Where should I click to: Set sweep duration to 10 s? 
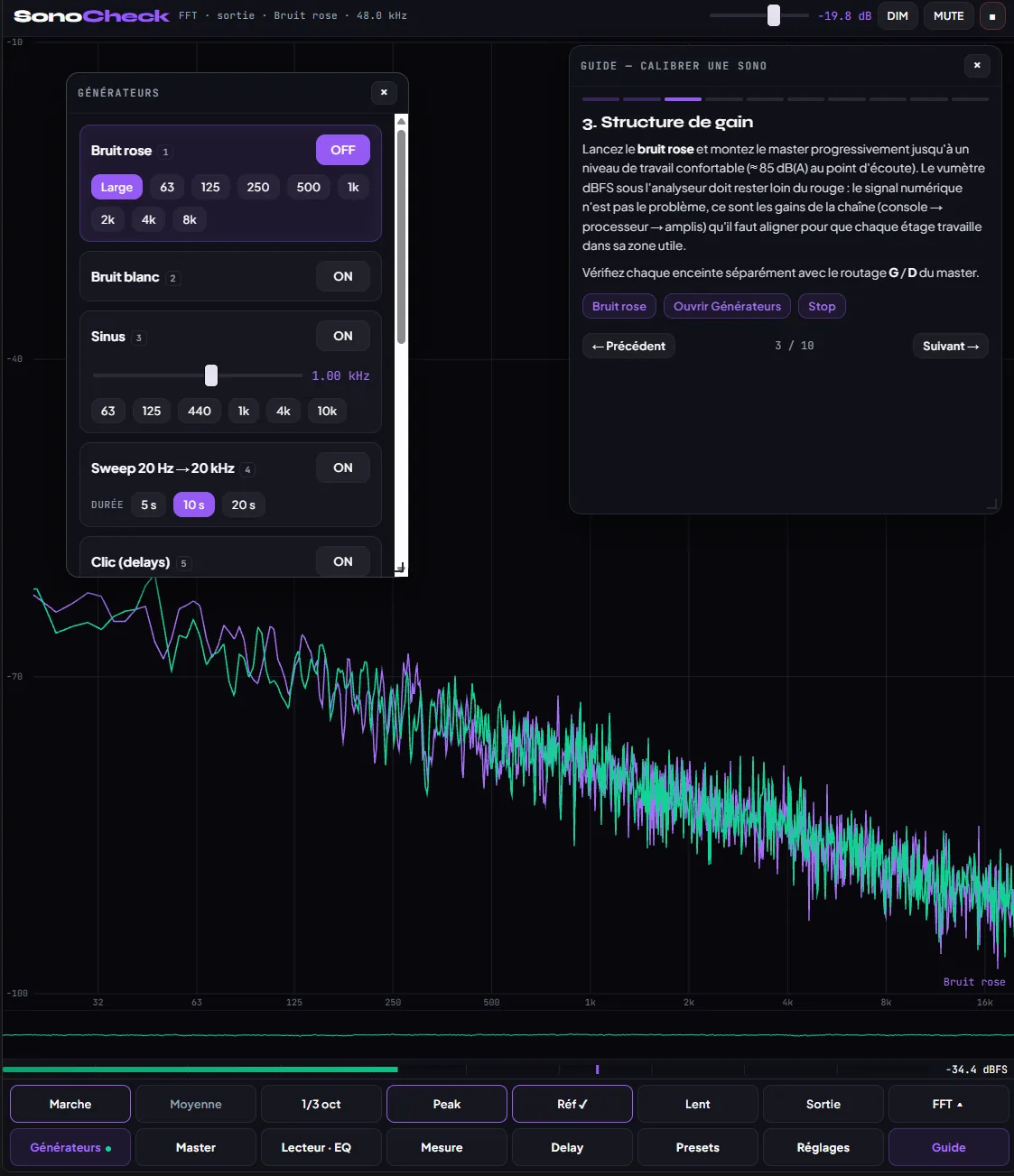pyautogui.click(x=194, y=505)
